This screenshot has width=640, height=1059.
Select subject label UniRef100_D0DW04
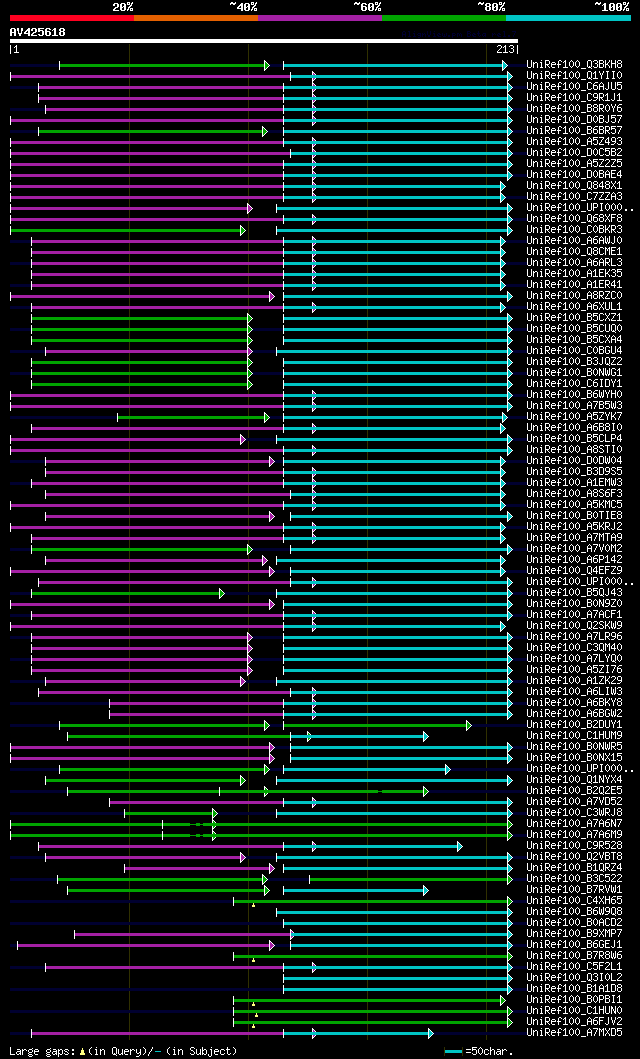575,461
